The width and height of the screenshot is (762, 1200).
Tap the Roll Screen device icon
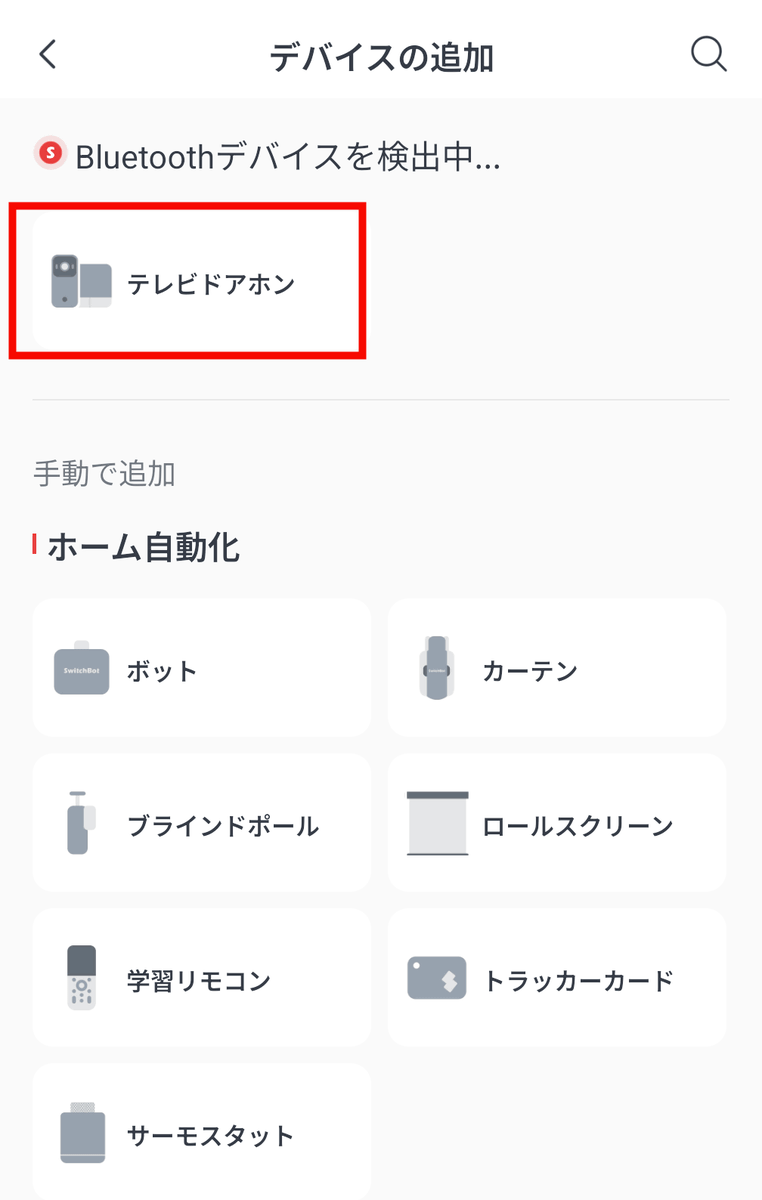(x=437, y=825)
